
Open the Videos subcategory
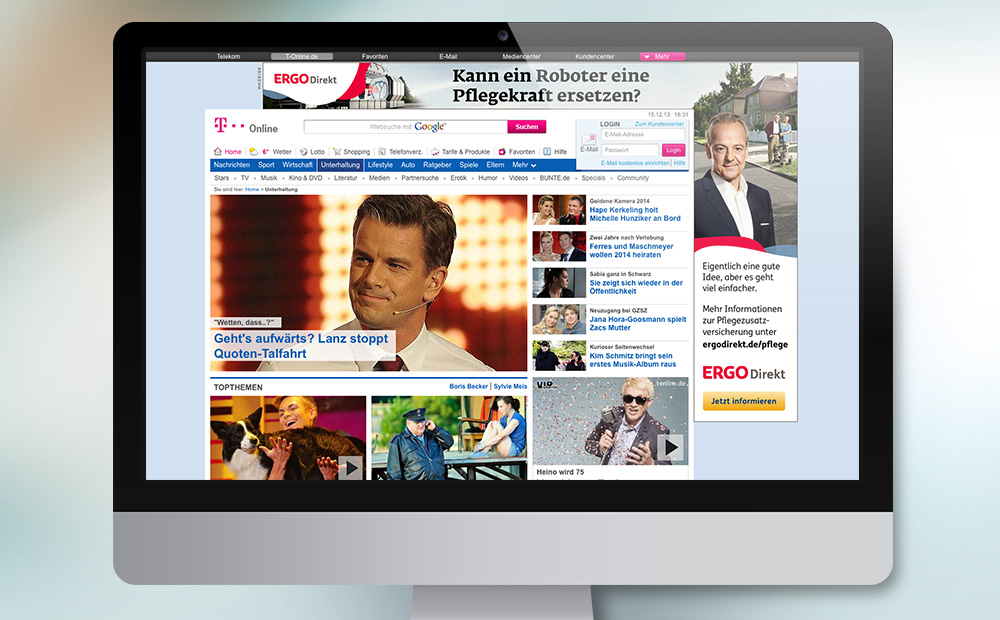coord(518,178)
